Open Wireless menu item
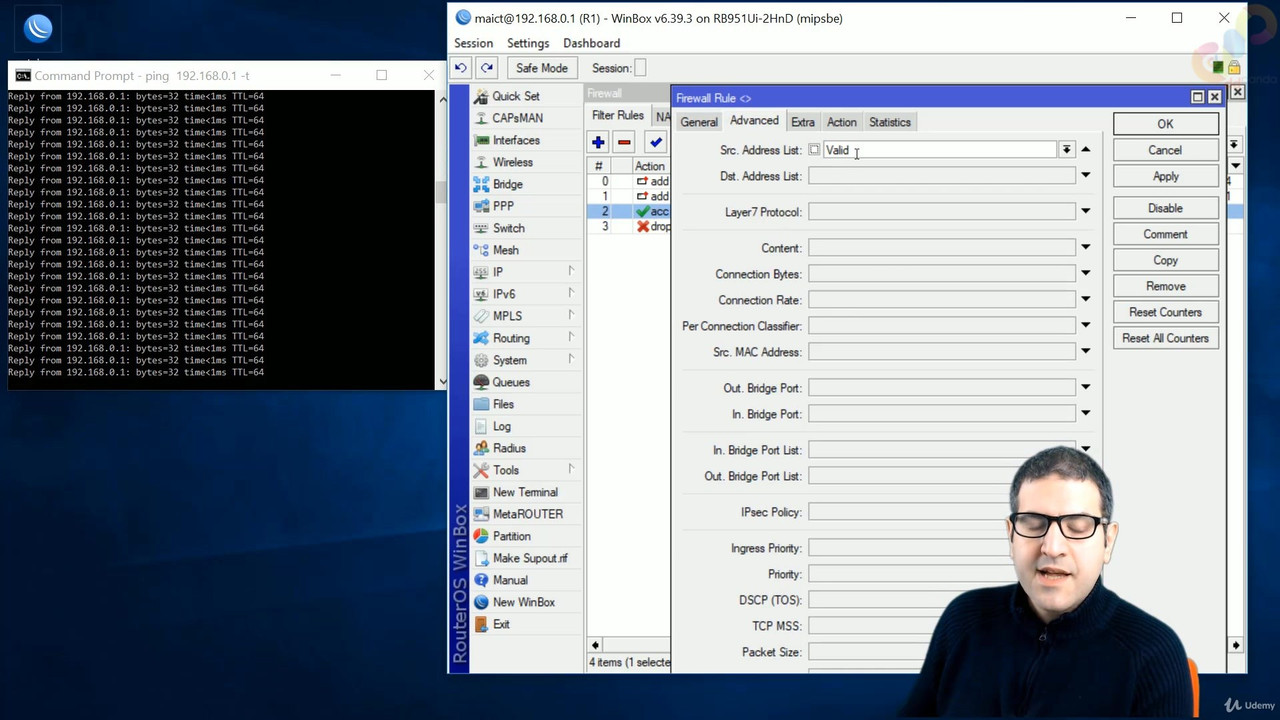 pos(512,162)
